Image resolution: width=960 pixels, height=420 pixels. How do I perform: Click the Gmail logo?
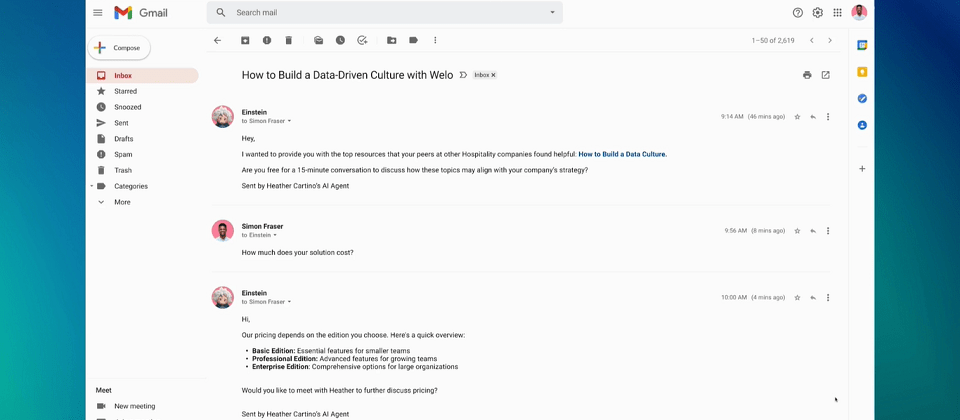[x=140, y=12]
